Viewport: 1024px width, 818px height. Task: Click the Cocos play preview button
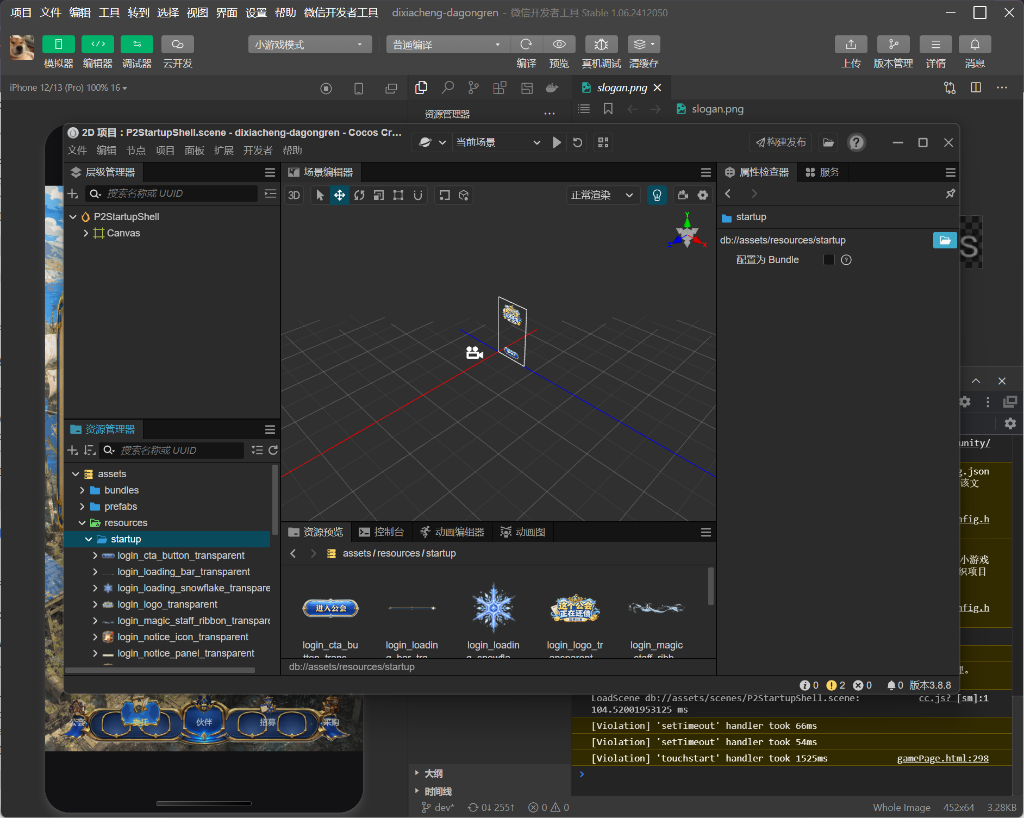coord(556,142)
